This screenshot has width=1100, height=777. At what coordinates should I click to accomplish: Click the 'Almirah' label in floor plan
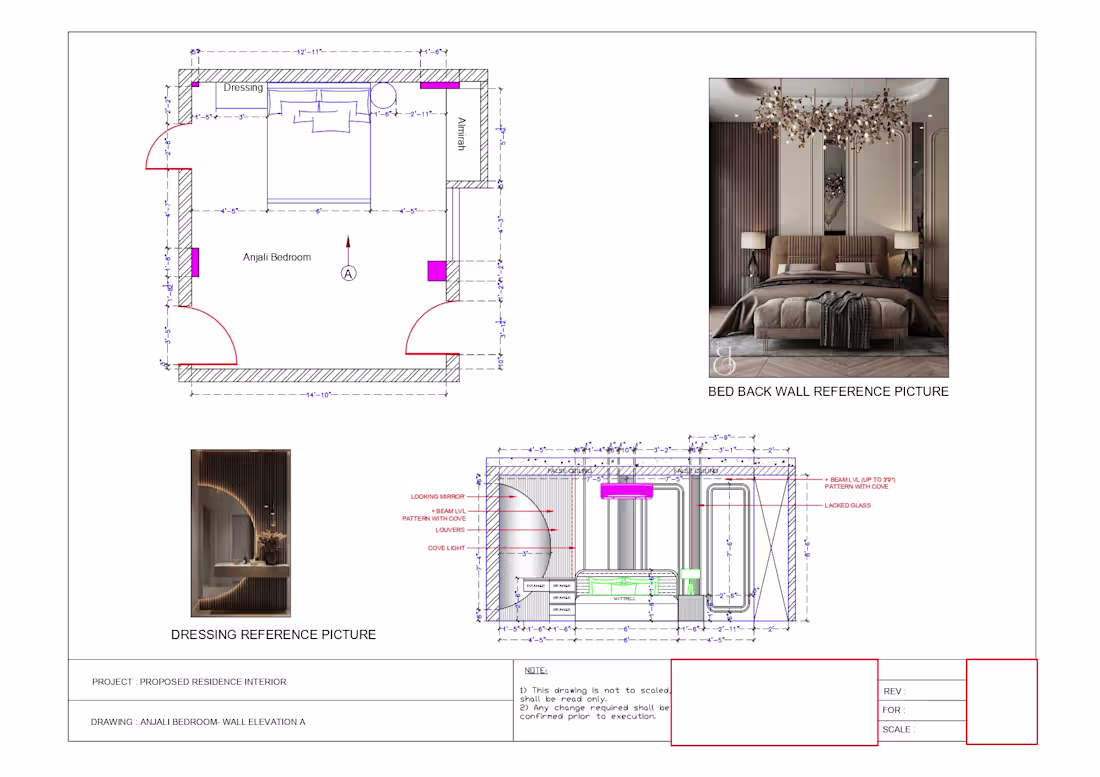[461, 133]
